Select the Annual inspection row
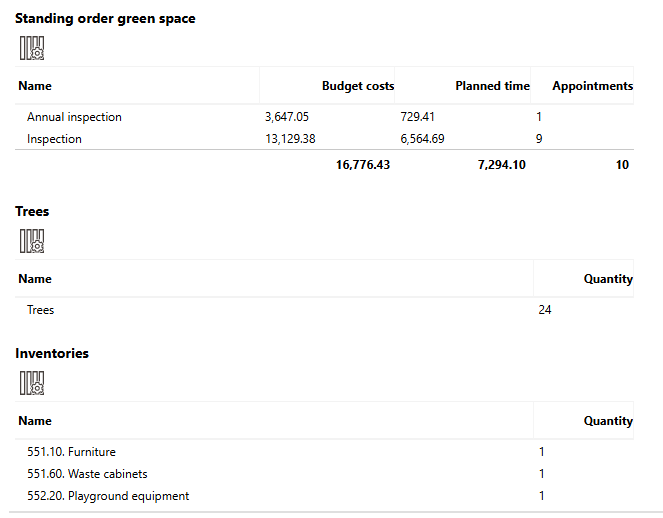663x518 pixels. pos(74,117)
